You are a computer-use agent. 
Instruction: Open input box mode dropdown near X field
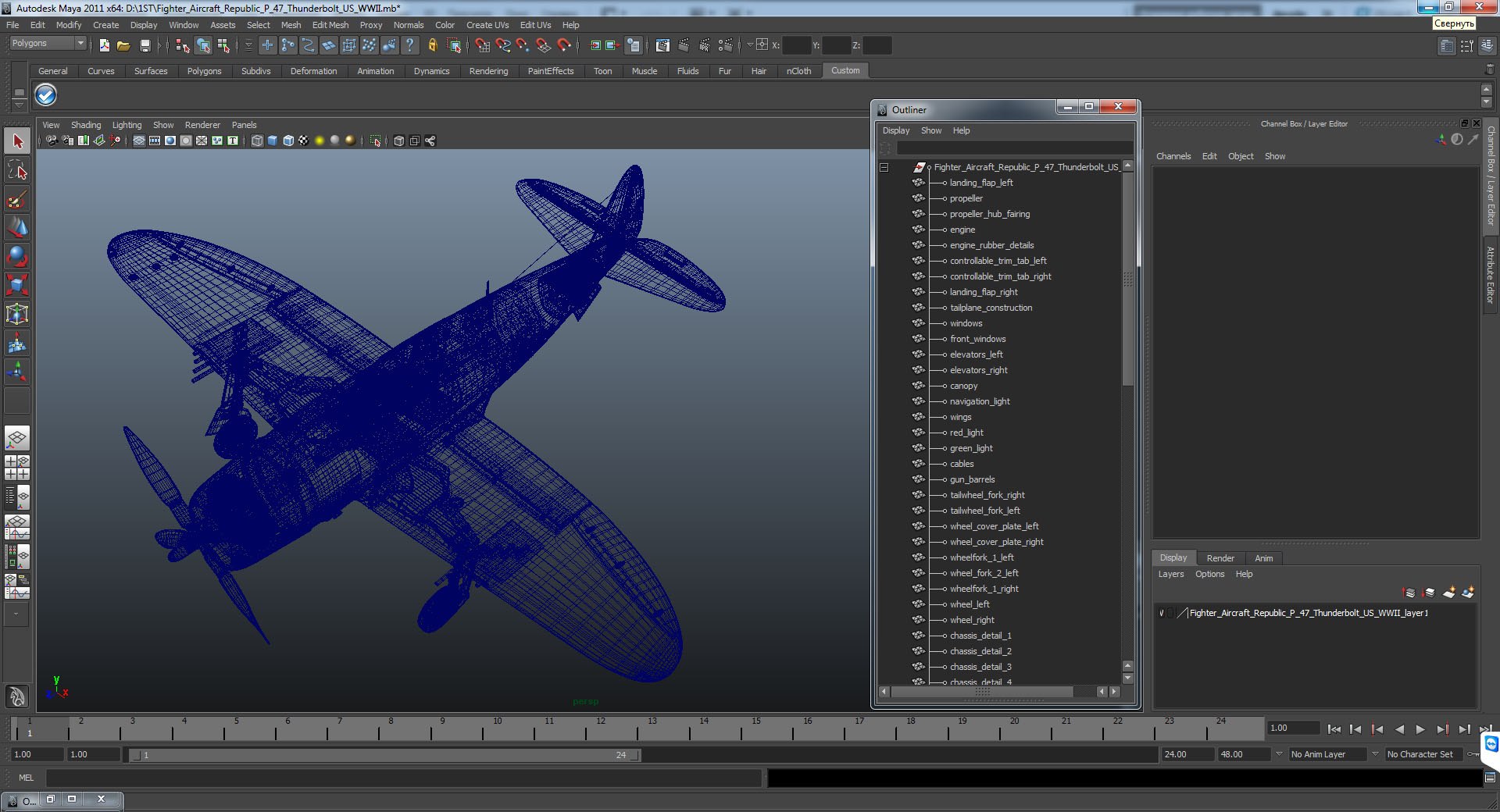point(749,45)
